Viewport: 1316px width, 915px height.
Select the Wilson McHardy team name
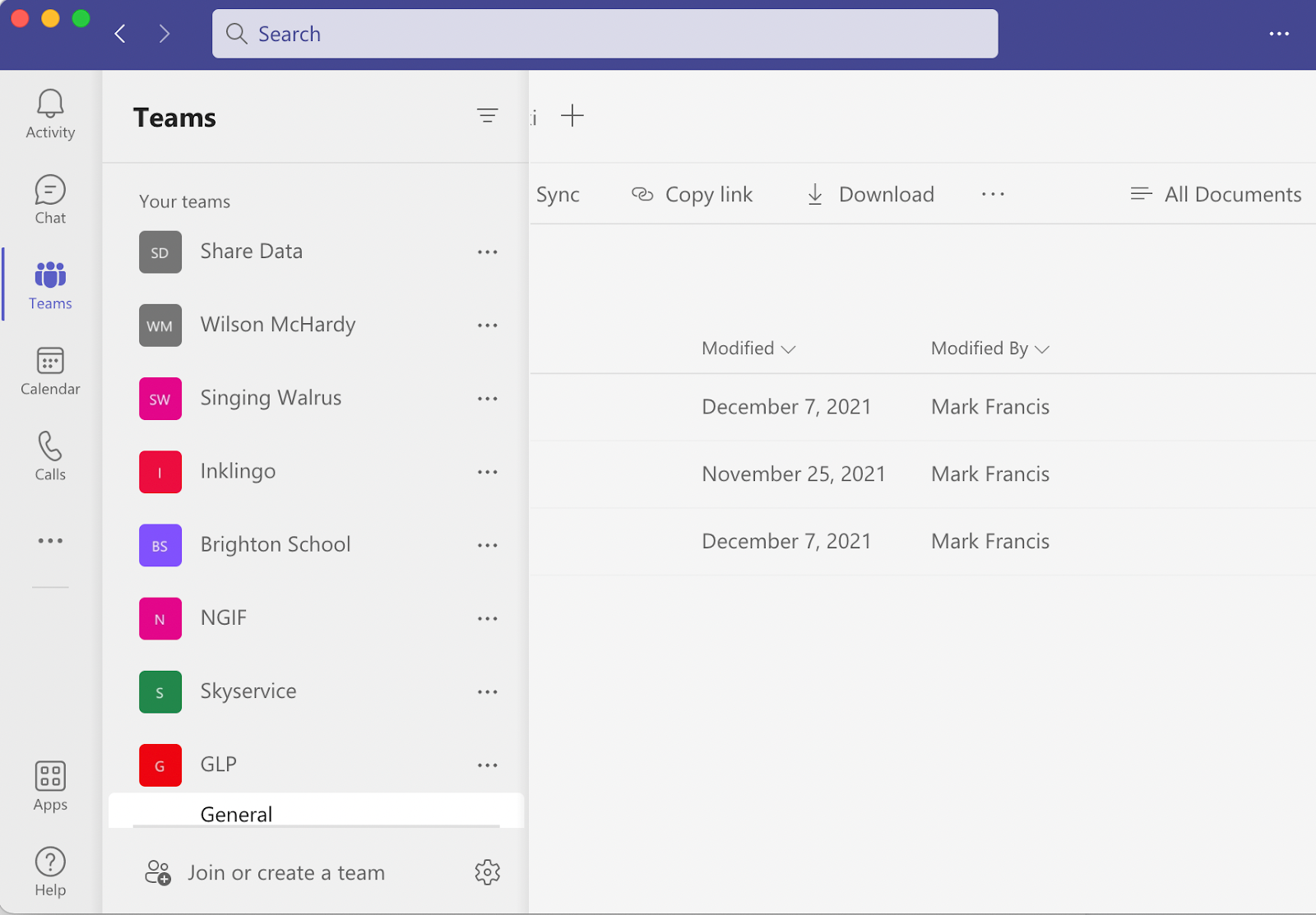tap(278, 325)
